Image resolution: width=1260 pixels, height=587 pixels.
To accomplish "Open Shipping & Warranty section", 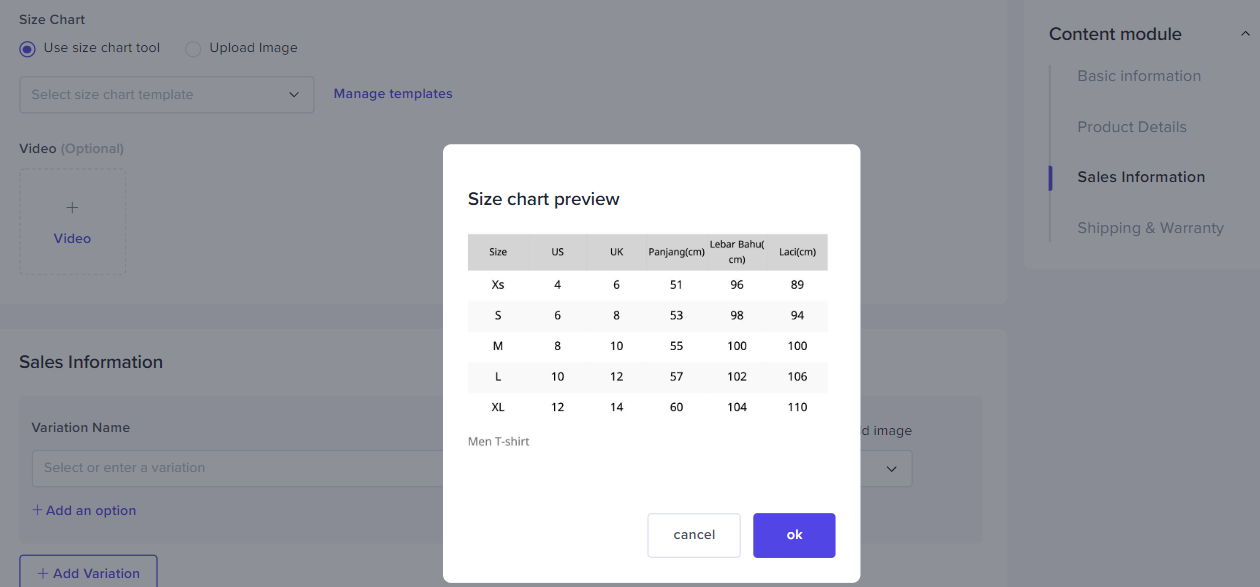I will click(x=1150, y=228).
